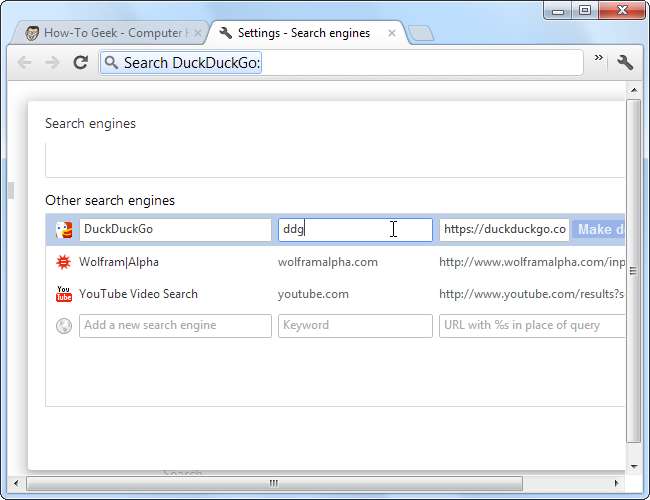Select the Wolfram|Alpha search engine row
Screen dimensions: 650x500
tap(340, 262)
